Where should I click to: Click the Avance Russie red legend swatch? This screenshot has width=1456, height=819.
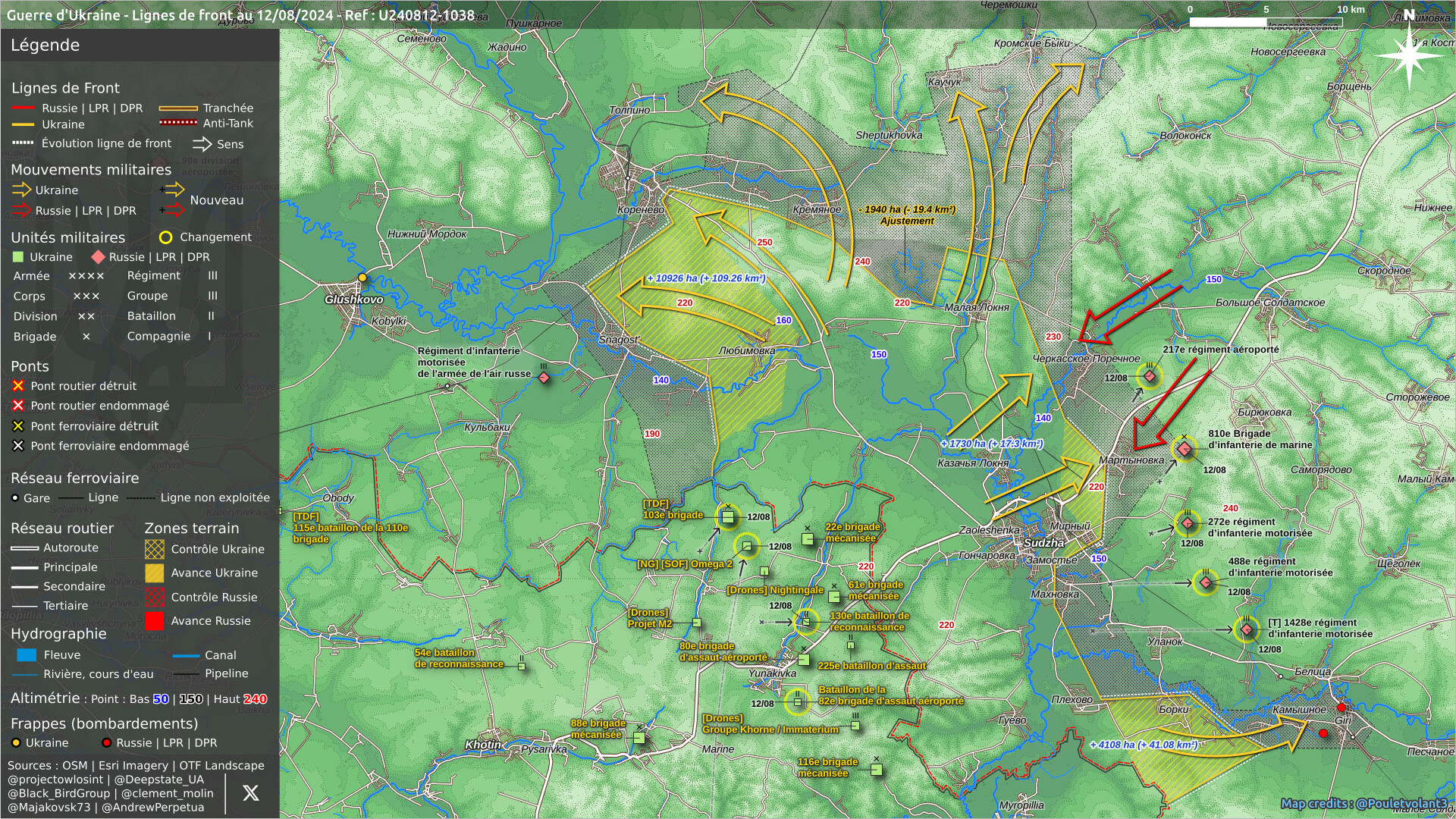click(x=155, y=621)
